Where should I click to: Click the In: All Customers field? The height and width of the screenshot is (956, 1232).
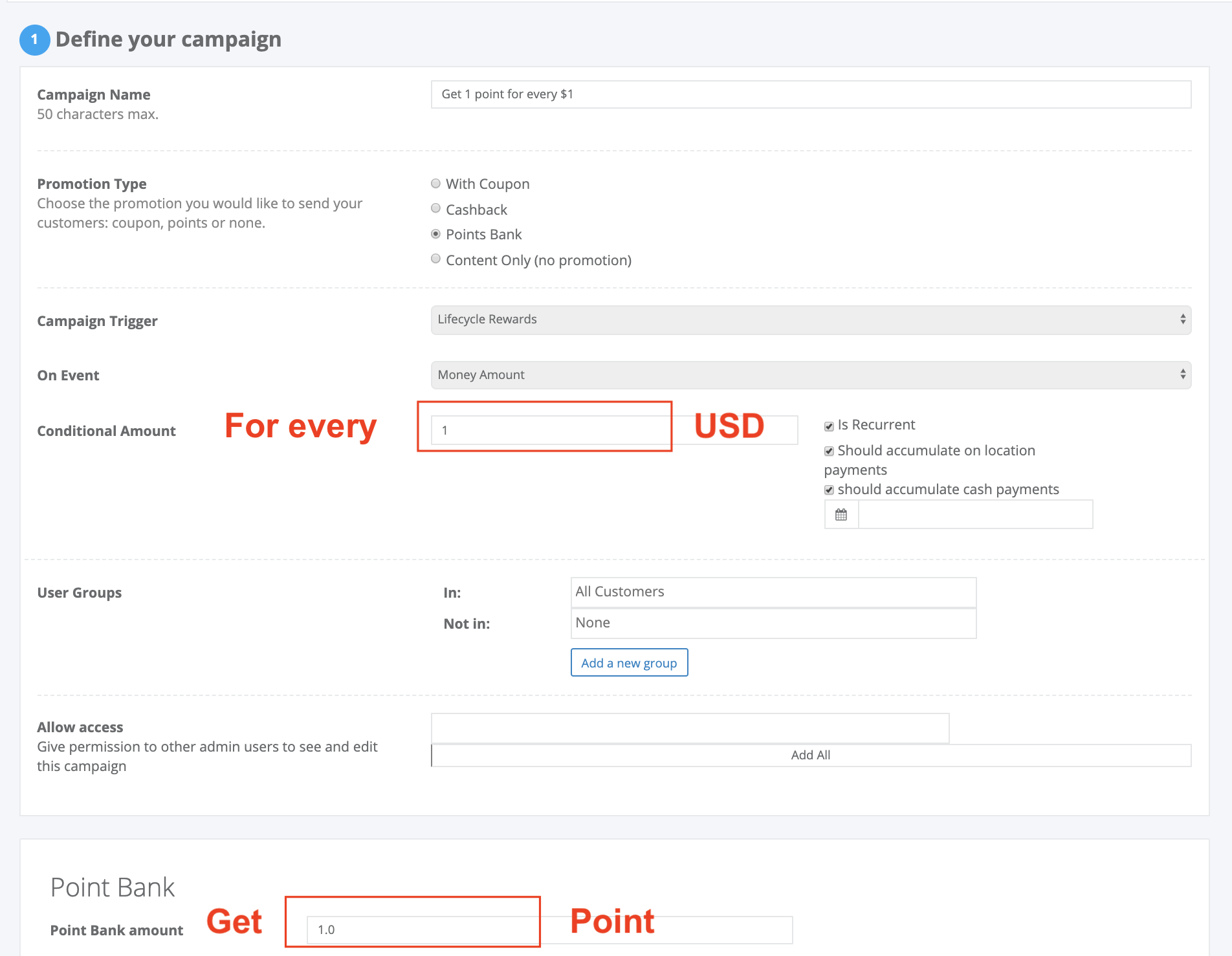pyautogui.click(x=773, y=592)
